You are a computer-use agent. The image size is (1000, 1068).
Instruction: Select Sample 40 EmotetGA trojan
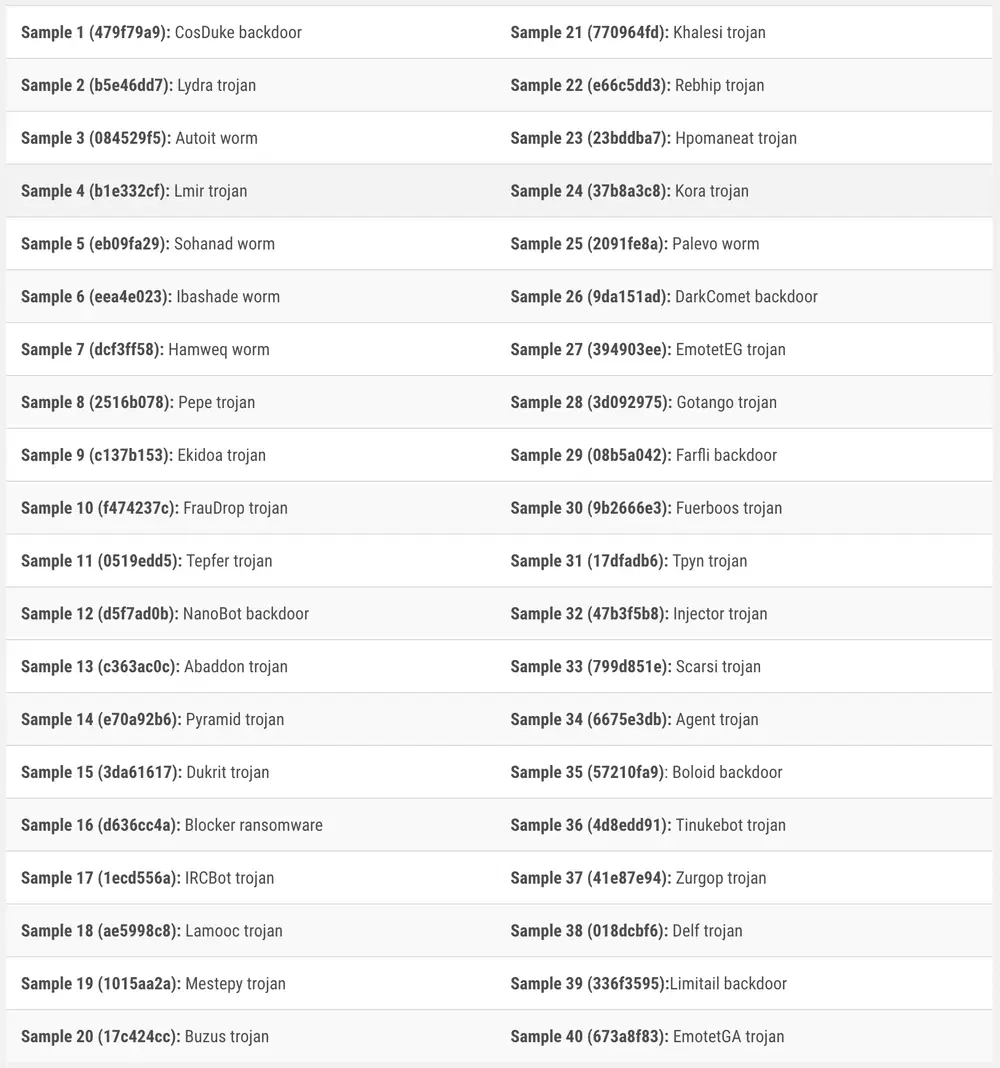[647, 1037]
